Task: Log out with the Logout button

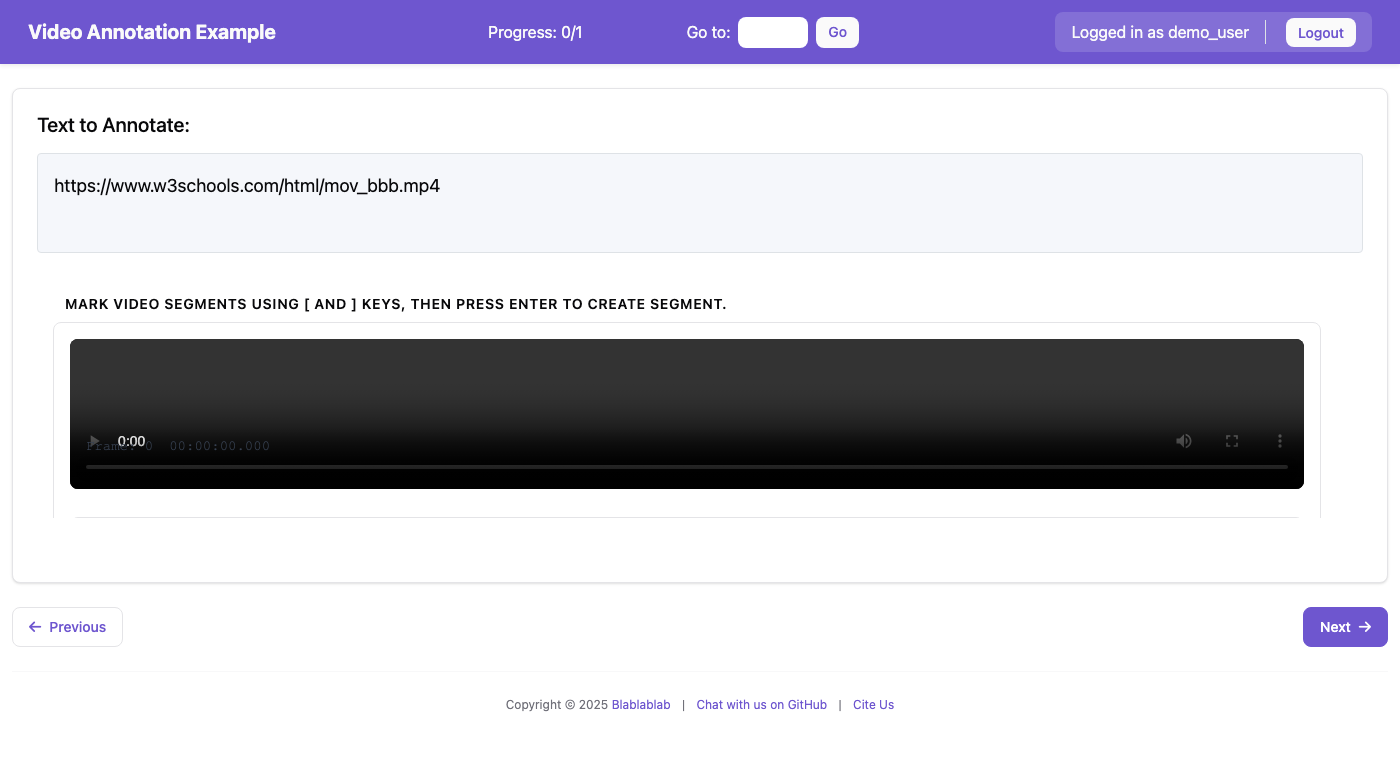Action: 1320,32
